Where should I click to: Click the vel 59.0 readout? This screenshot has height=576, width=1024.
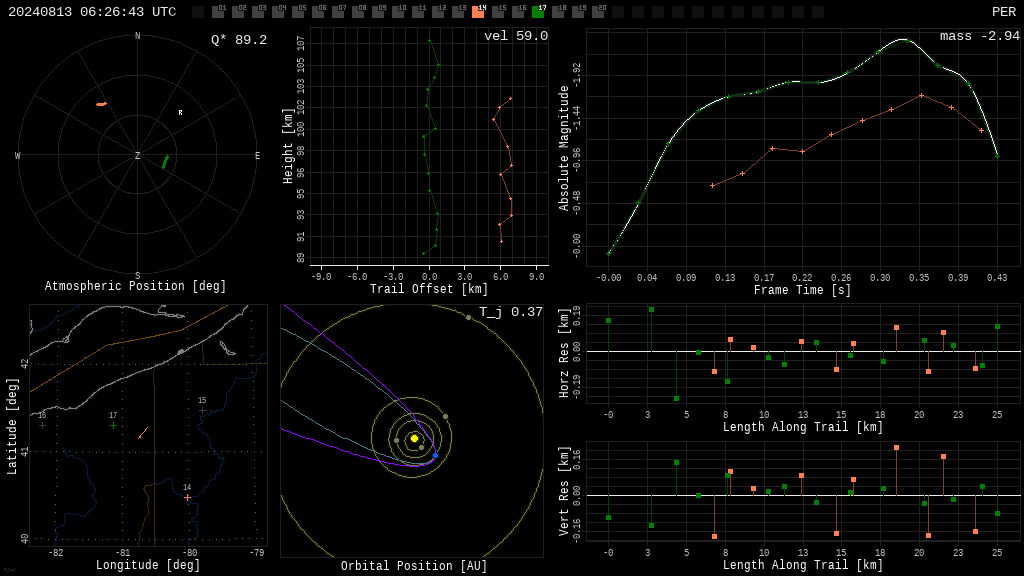pos(516,36)
